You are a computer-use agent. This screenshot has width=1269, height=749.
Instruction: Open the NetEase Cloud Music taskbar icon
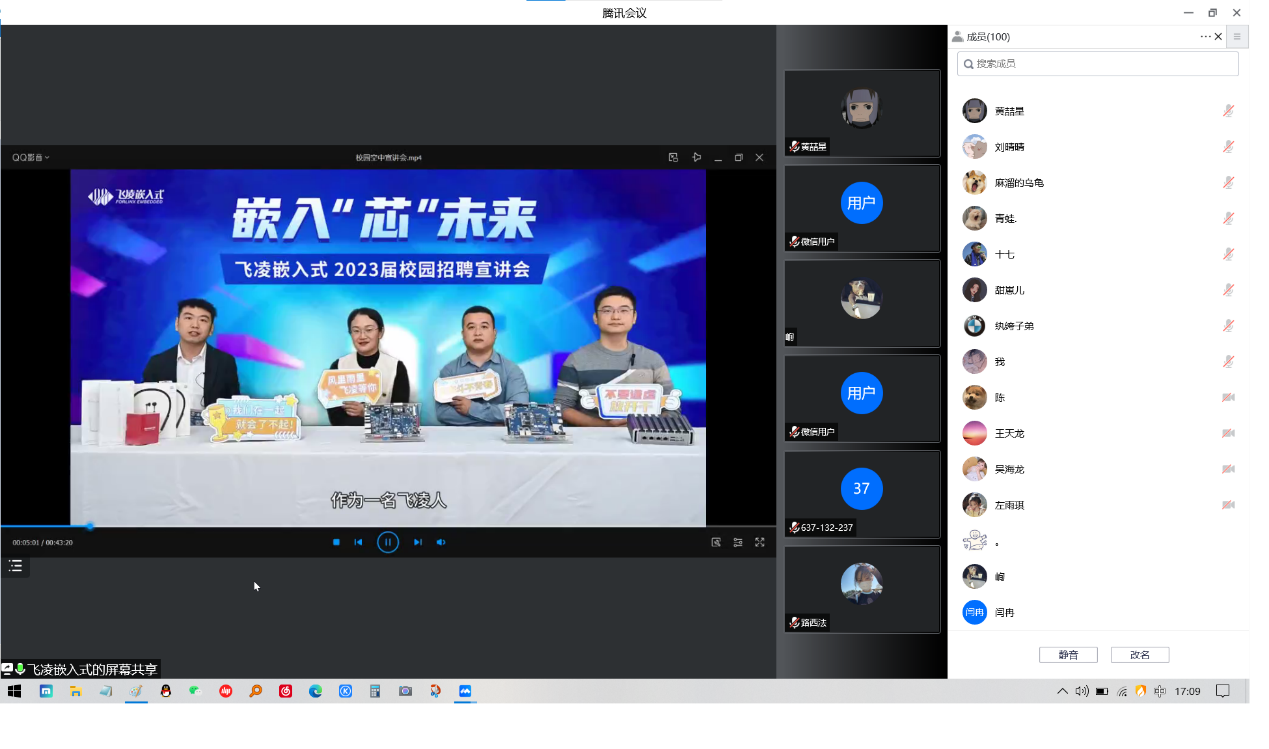click(x=286, y=691)
